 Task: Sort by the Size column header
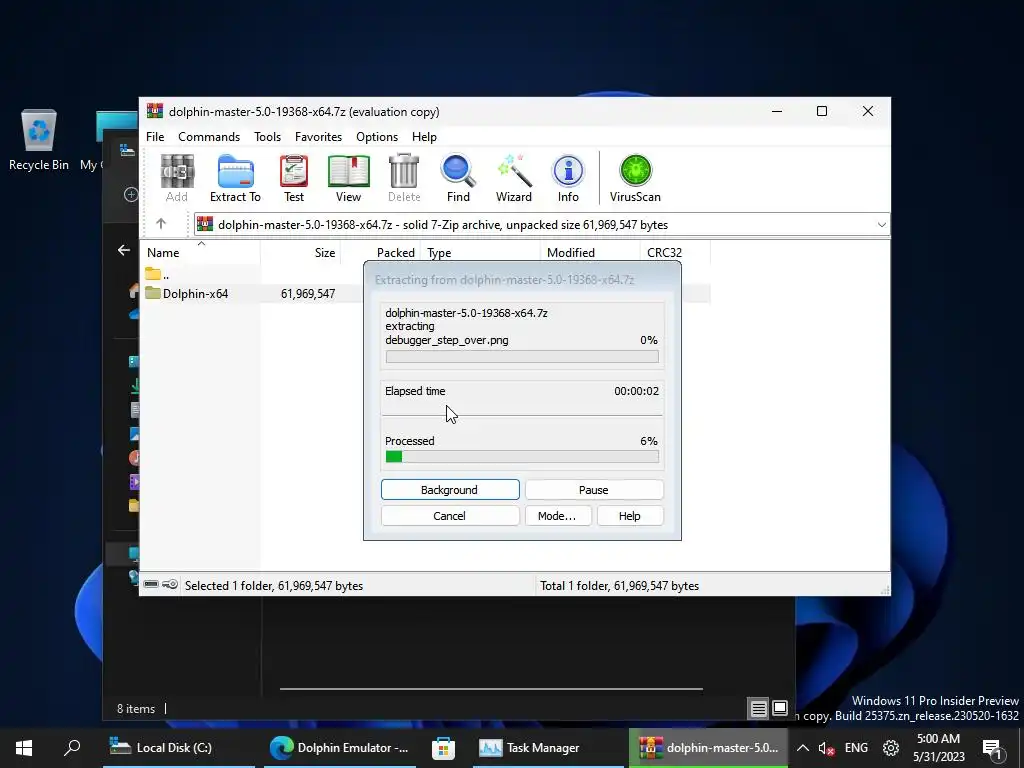[300, 252]
